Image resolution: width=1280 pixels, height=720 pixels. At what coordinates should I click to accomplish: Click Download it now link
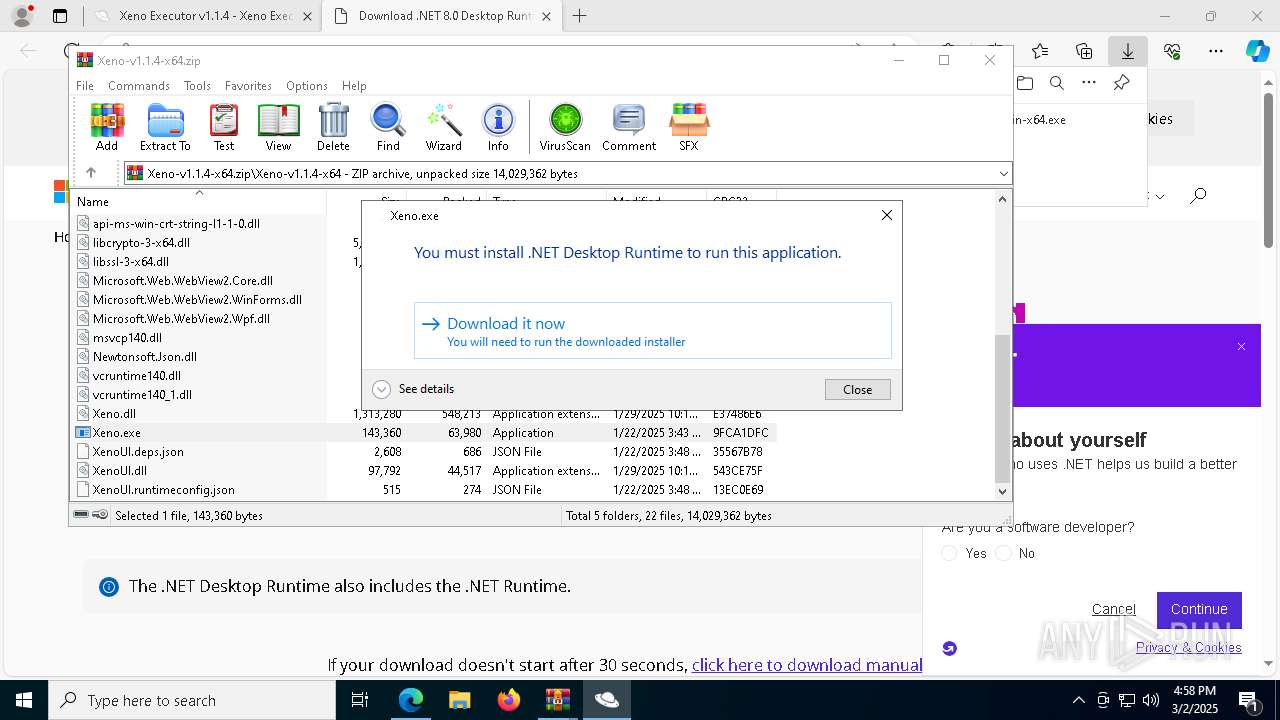[x=652, y=331]
